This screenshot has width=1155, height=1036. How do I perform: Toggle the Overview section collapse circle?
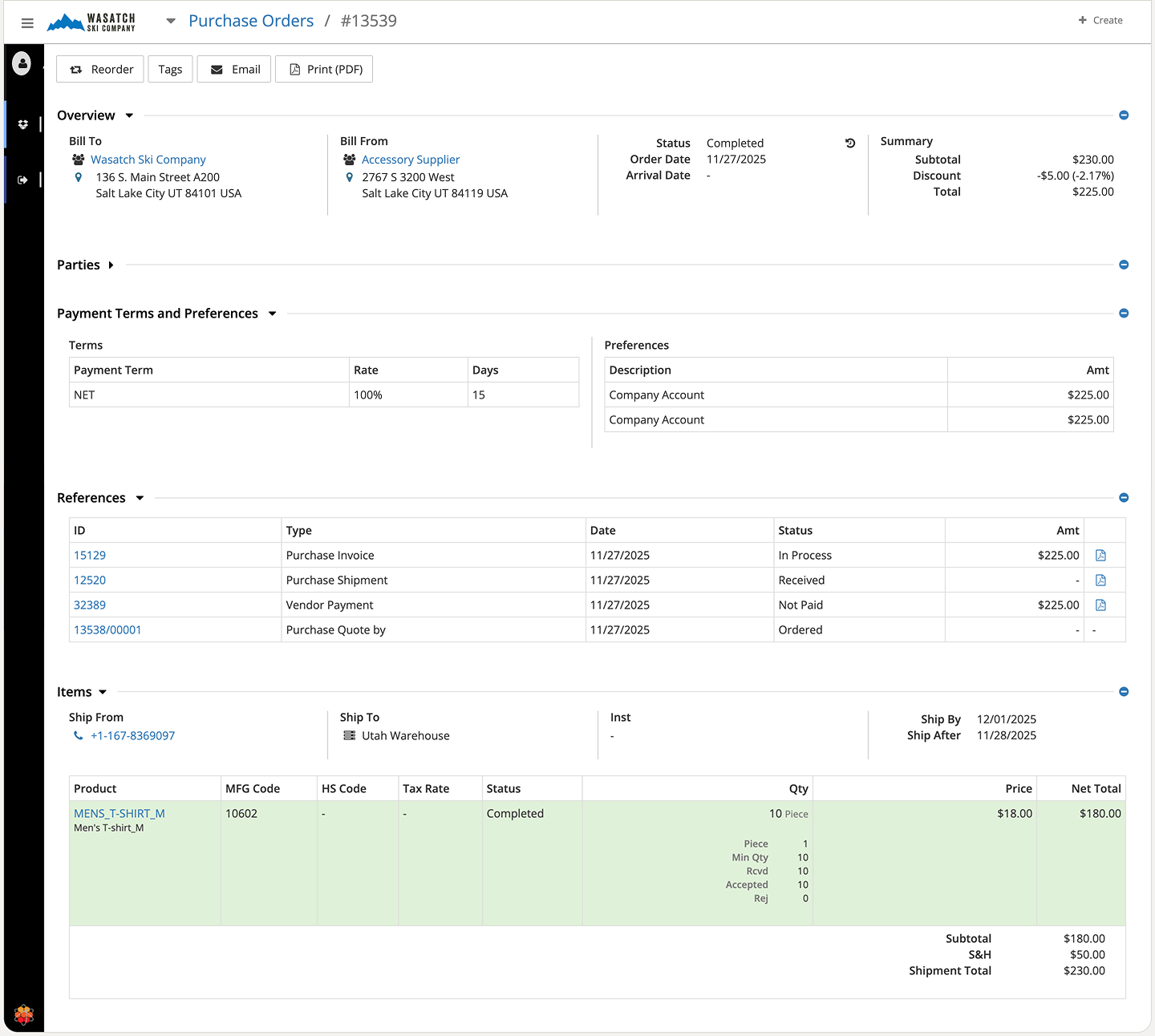[1124, 115]
